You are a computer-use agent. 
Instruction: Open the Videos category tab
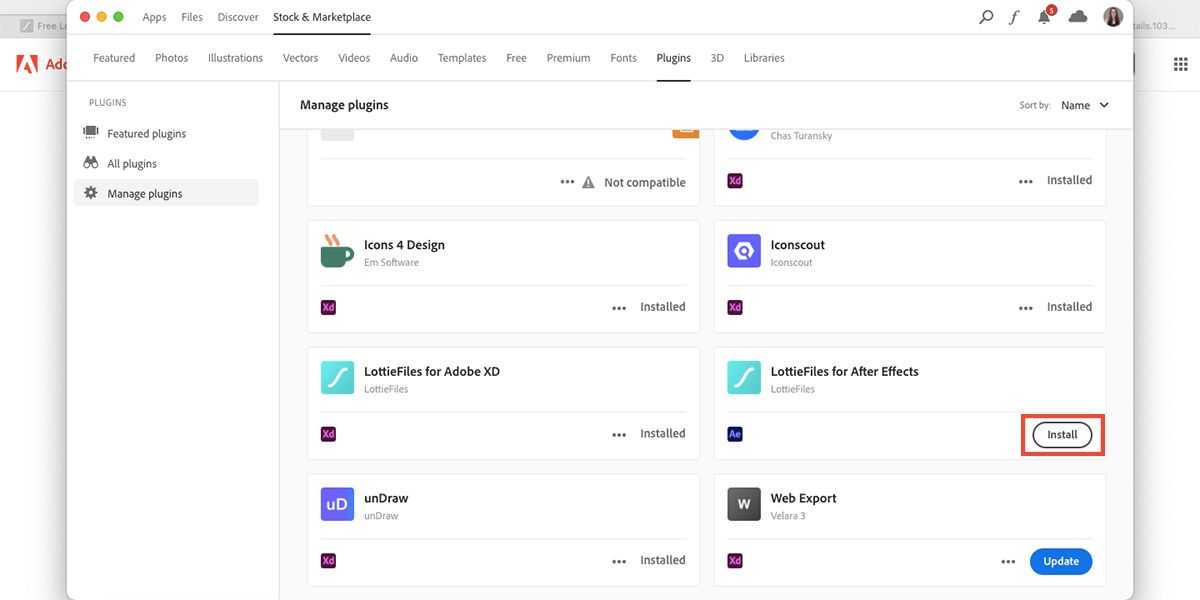pyautogui.click(x=354, y=58)
